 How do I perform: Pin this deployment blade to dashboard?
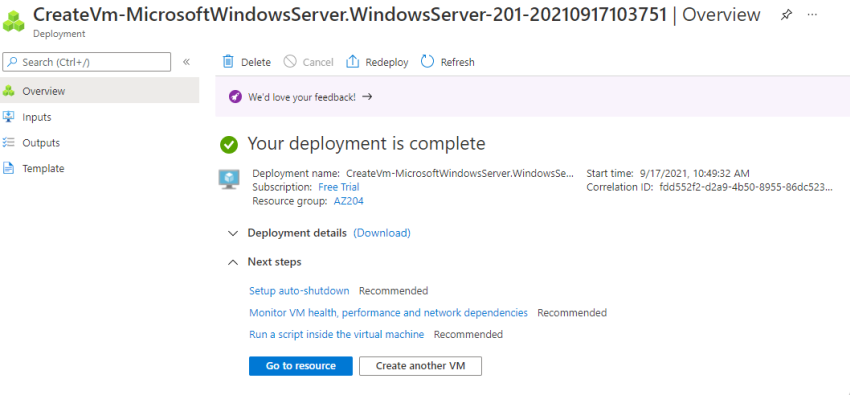tap(786, 15)
